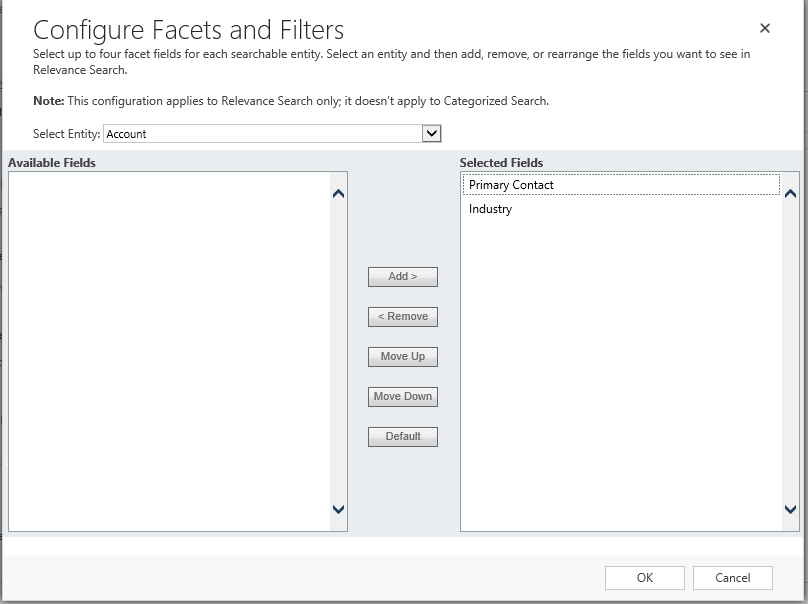Dismiss the dialog using Cancel
This screenshot has height=604, width=808.
pos(732,577)
